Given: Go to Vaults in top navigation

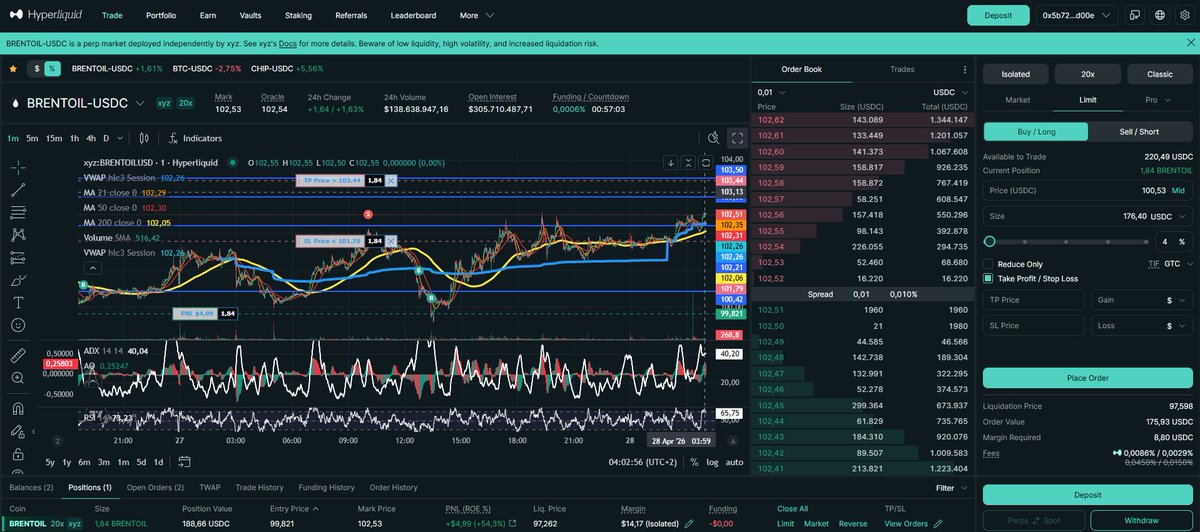Looking at the screenshot, I should click(x=251, y=16).
